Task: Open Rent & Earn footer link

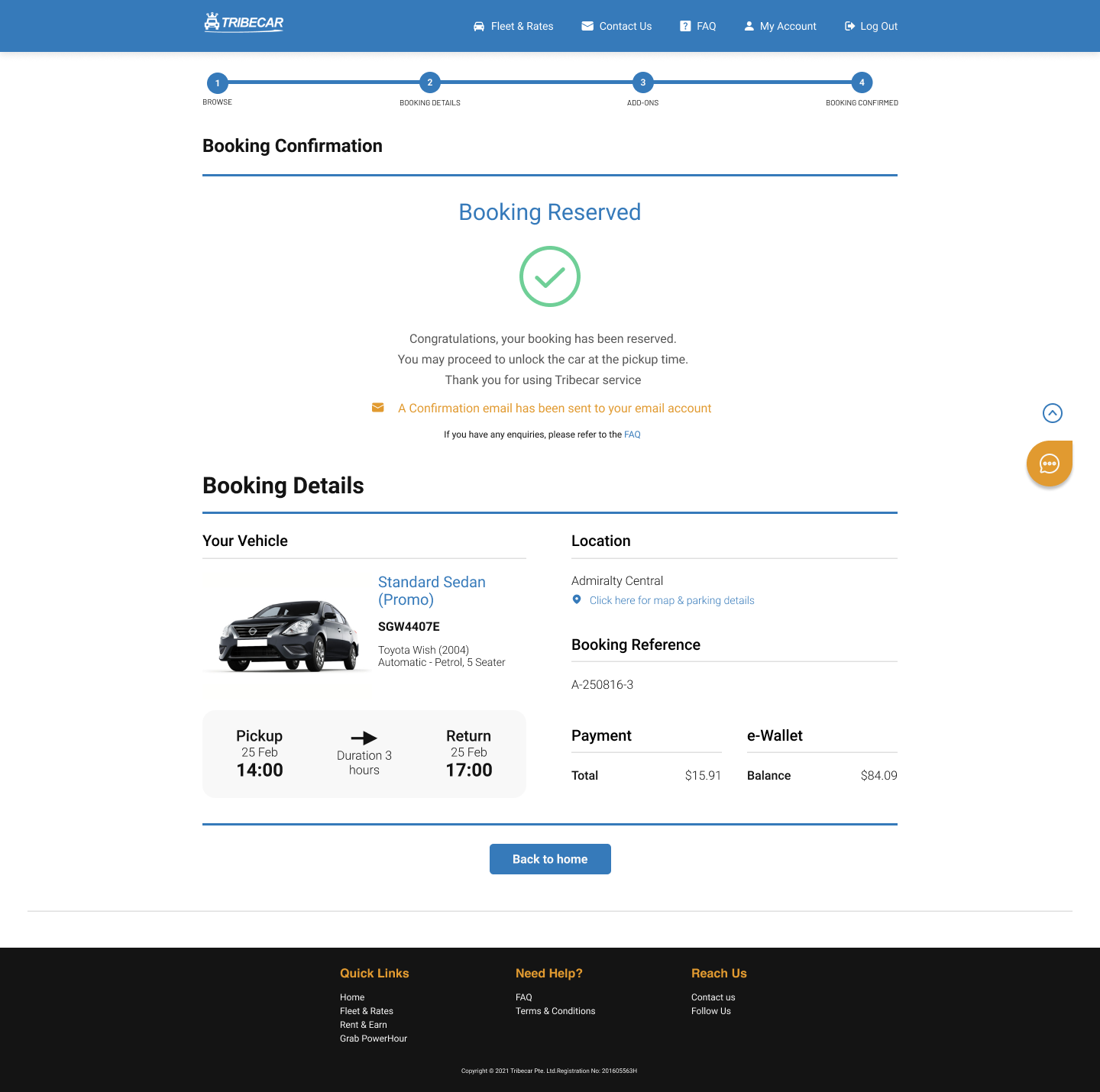Action: click(364, 1025)
